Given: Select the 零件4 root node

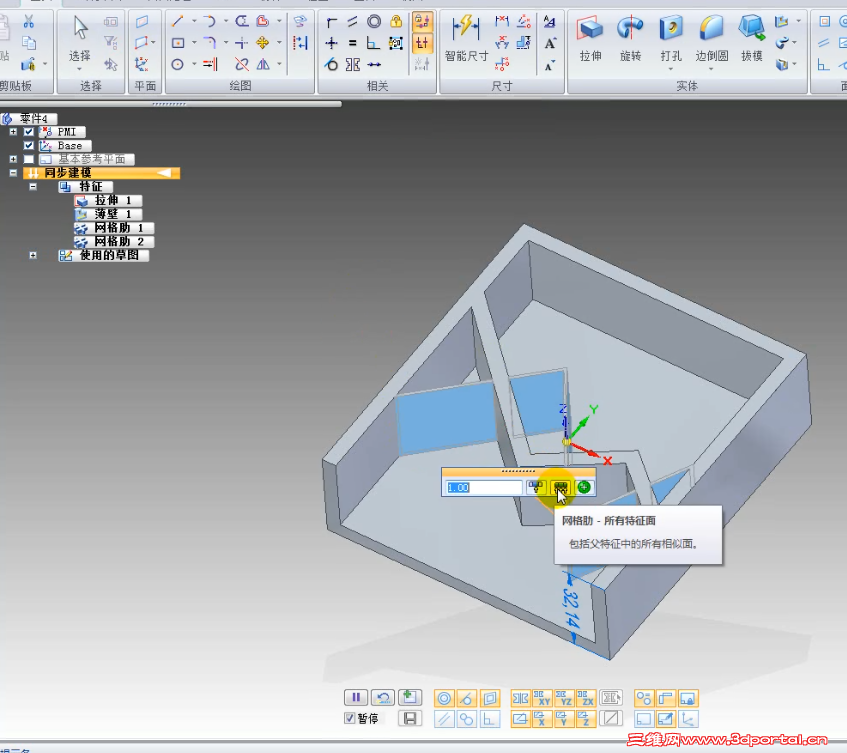Looking at the screenshot, I should coord(29,118).
